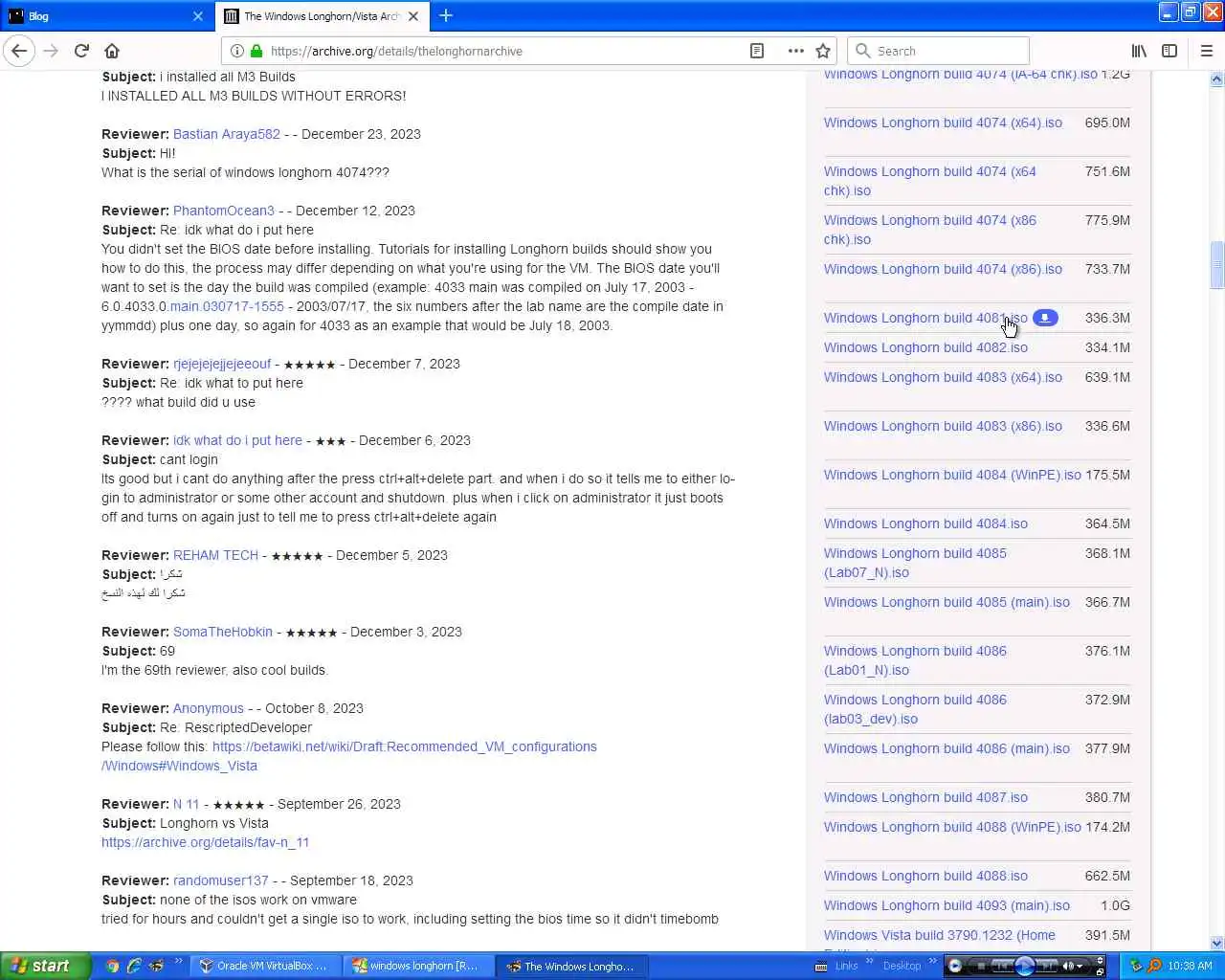This screenshot has height=980, width=1225.
Task: Switch to windows longhorn taskbar window
Action: (x=416, y=966)
